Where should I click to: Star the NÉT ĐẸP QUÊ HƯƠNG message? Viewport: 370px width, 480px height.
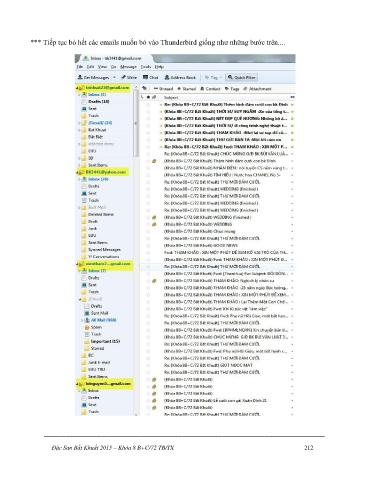tap(148, 119)
